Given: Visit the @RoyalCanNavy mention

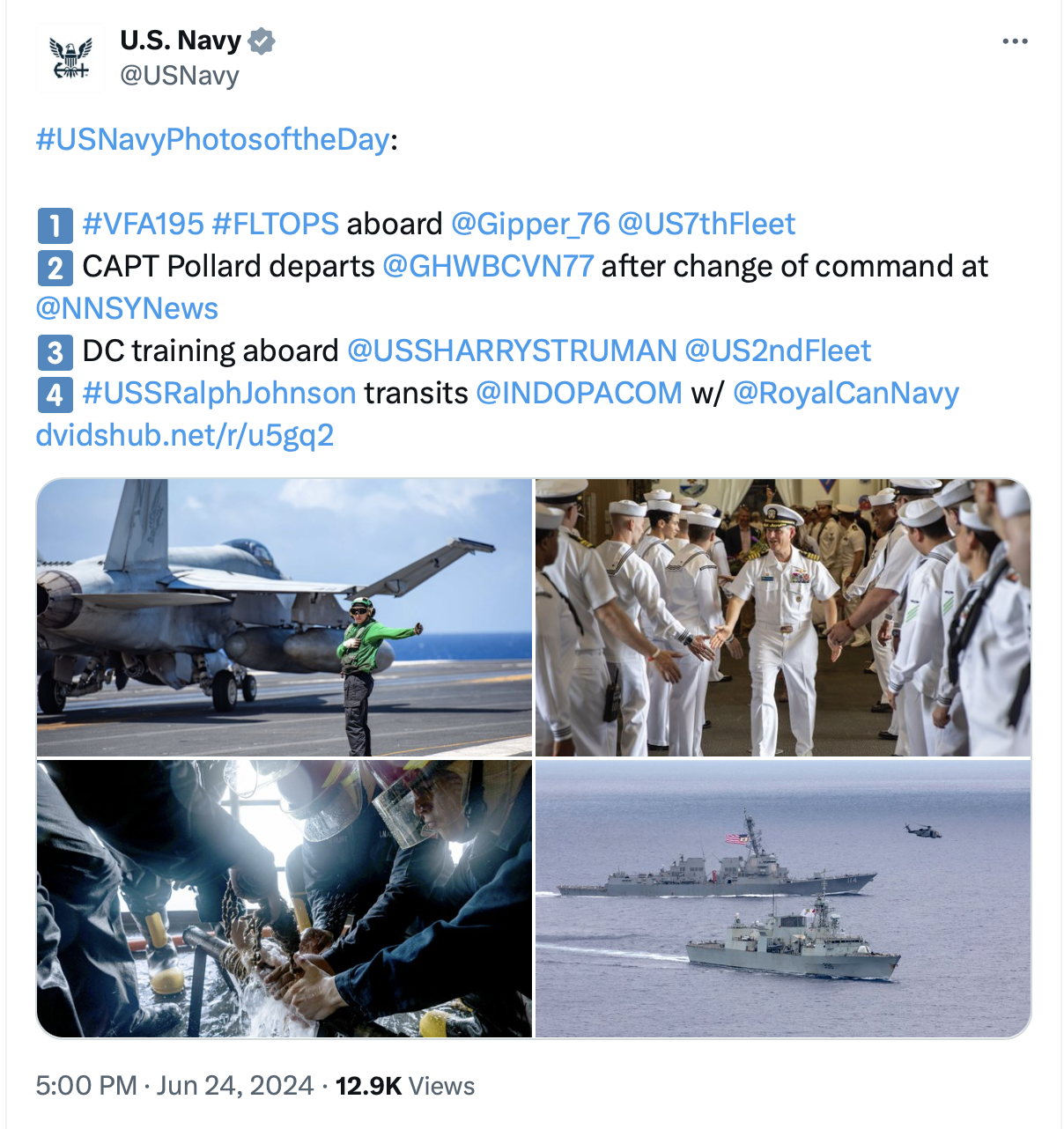Looking at the screenshot, I should click(x=846, y=393).
